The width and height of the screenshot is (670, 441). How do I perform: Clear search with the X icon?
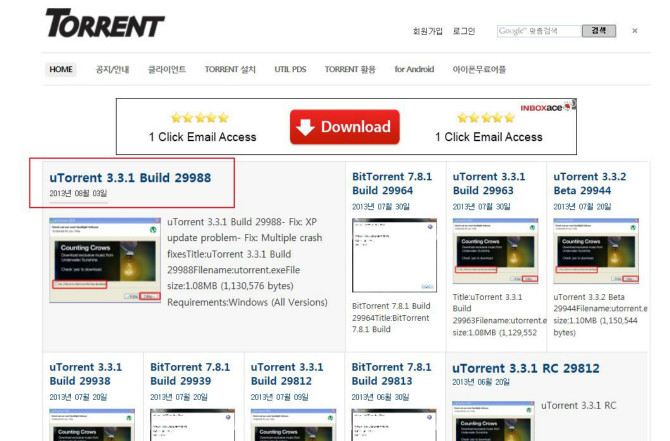click(x=635, y=31)
